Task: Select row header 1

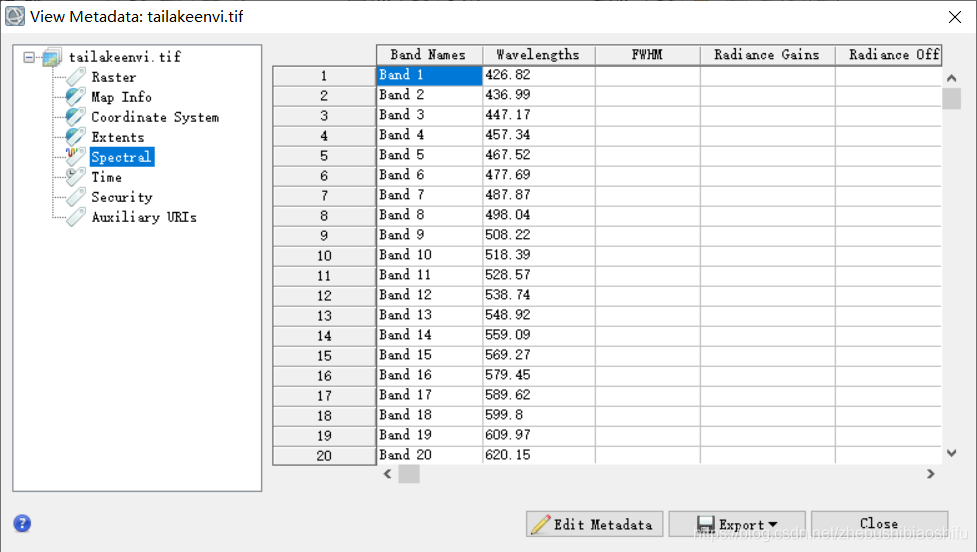Action: coord(324,76)
